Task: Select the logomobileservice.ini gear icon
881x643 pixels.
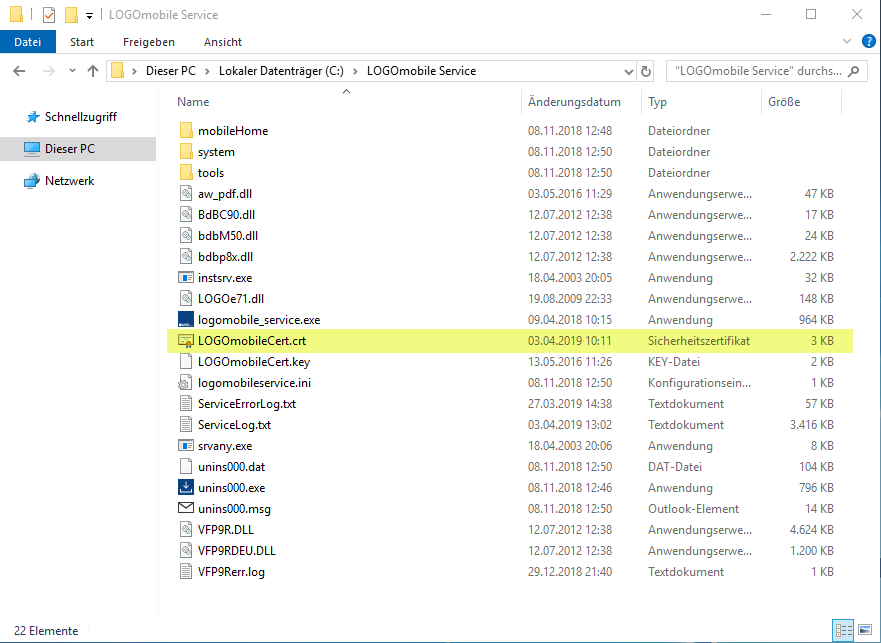Action: pyautogui.click(x=185, y=383)
